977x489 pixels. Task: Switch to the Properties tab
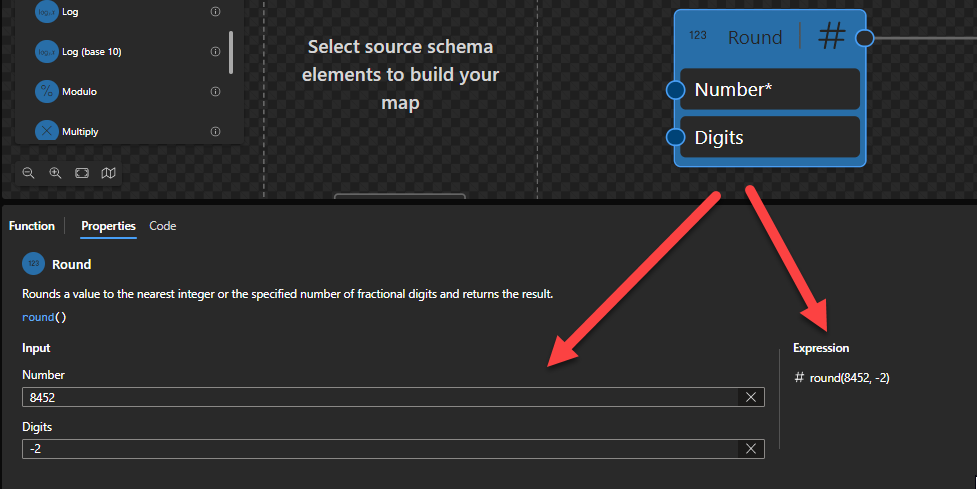pos(108,226)
